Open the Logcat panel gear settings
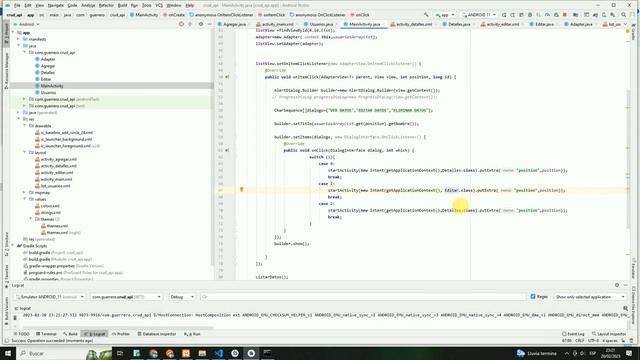Image resolution: width=640 pixels, height=360 pixels. pyautogui.click(x=617, y=285)
